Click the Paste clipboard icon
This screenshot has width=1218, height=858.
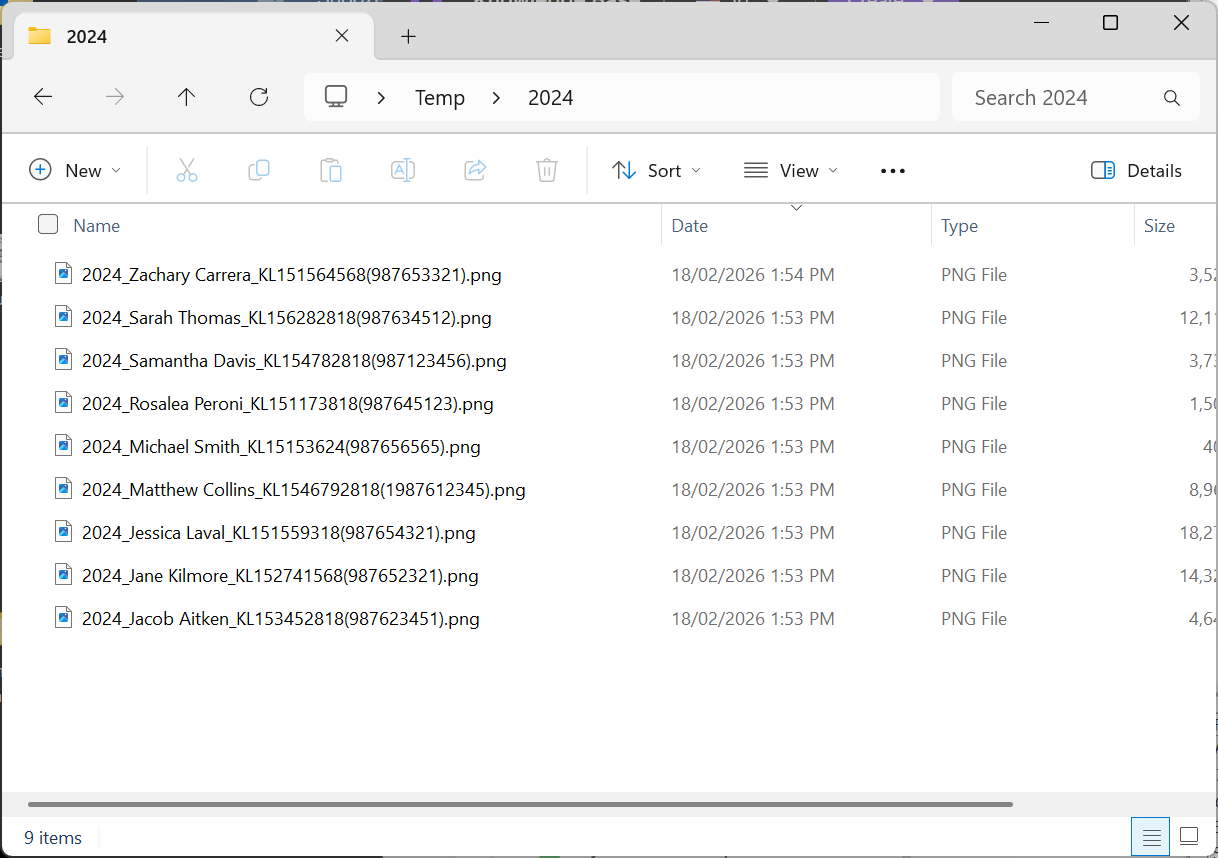[x=331, y=171]
